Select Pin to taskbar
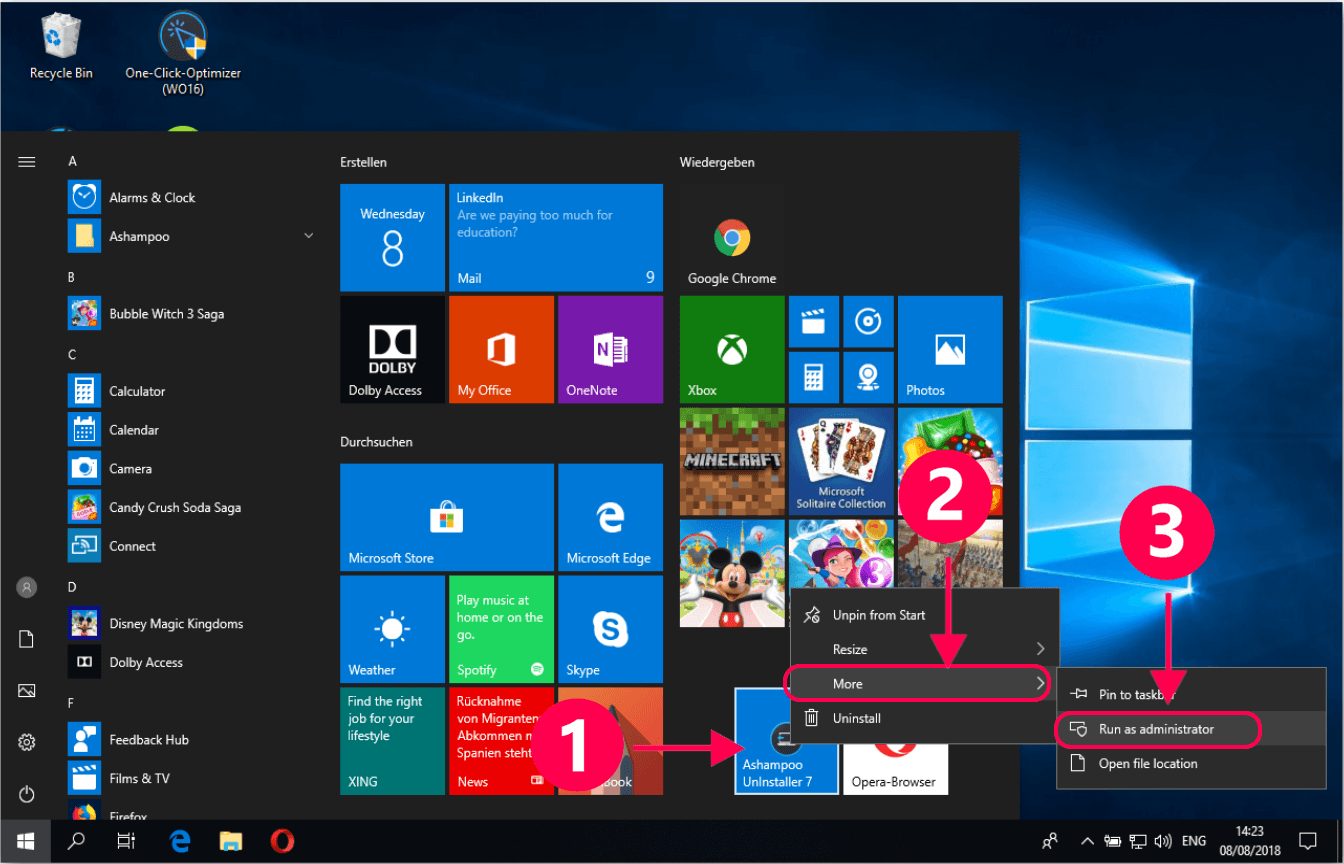This screenshot has height=864, width=1344. pos(1190,694)
